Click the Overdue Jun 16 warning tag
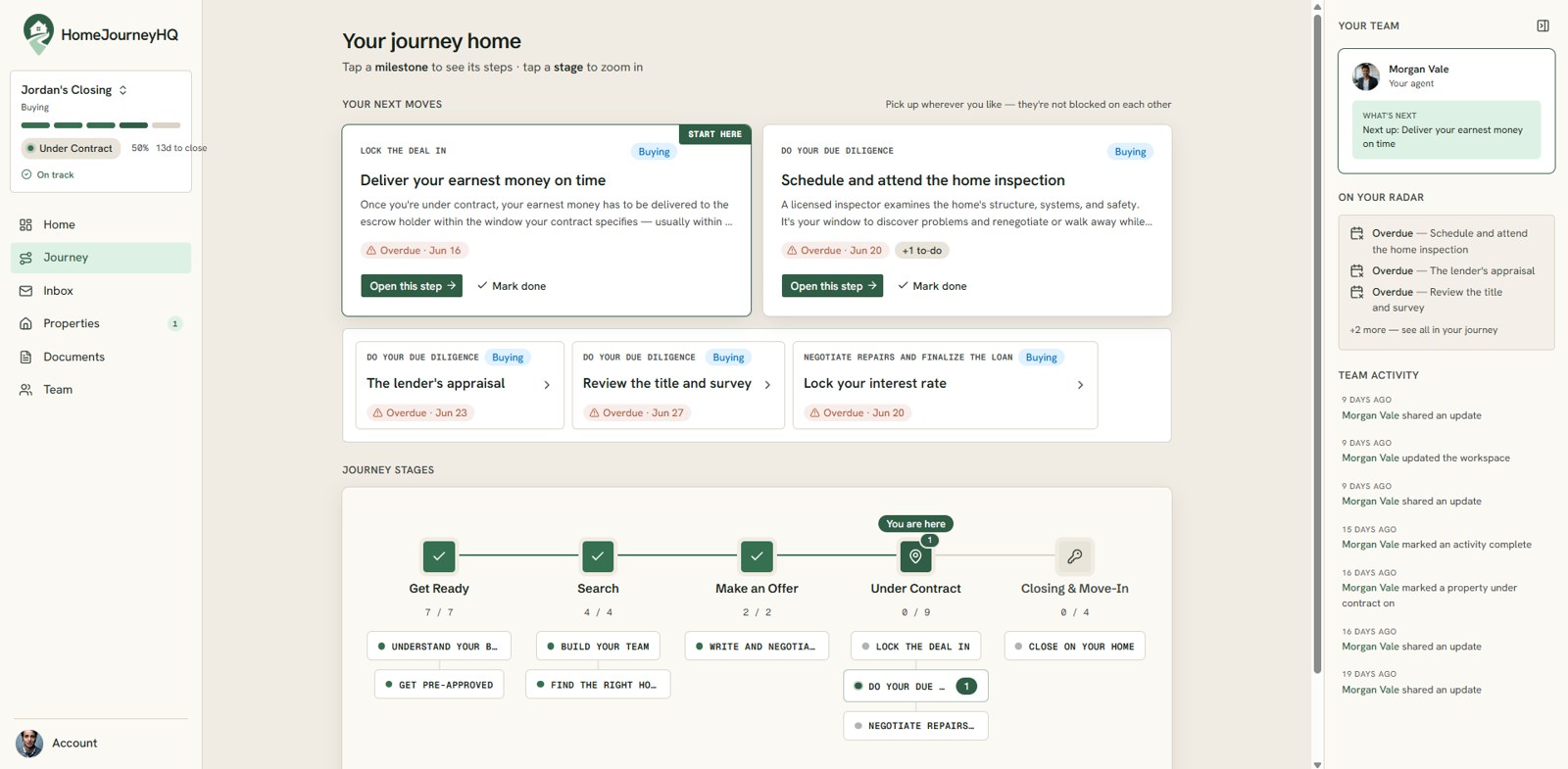This screenshot has width=1568, height=769. pos(414,251)
